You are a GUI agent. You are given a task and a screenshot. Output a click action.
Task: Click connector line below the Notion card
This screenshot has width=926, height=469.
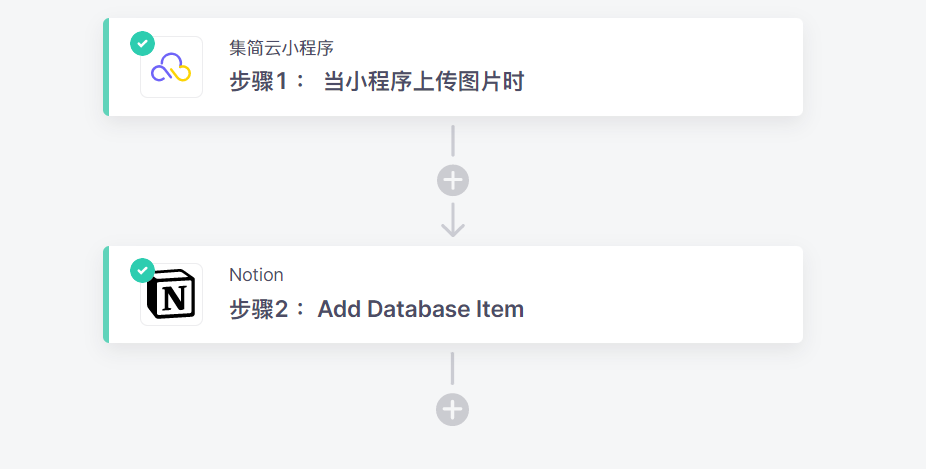pyautogui.click(x=452, y=369)
